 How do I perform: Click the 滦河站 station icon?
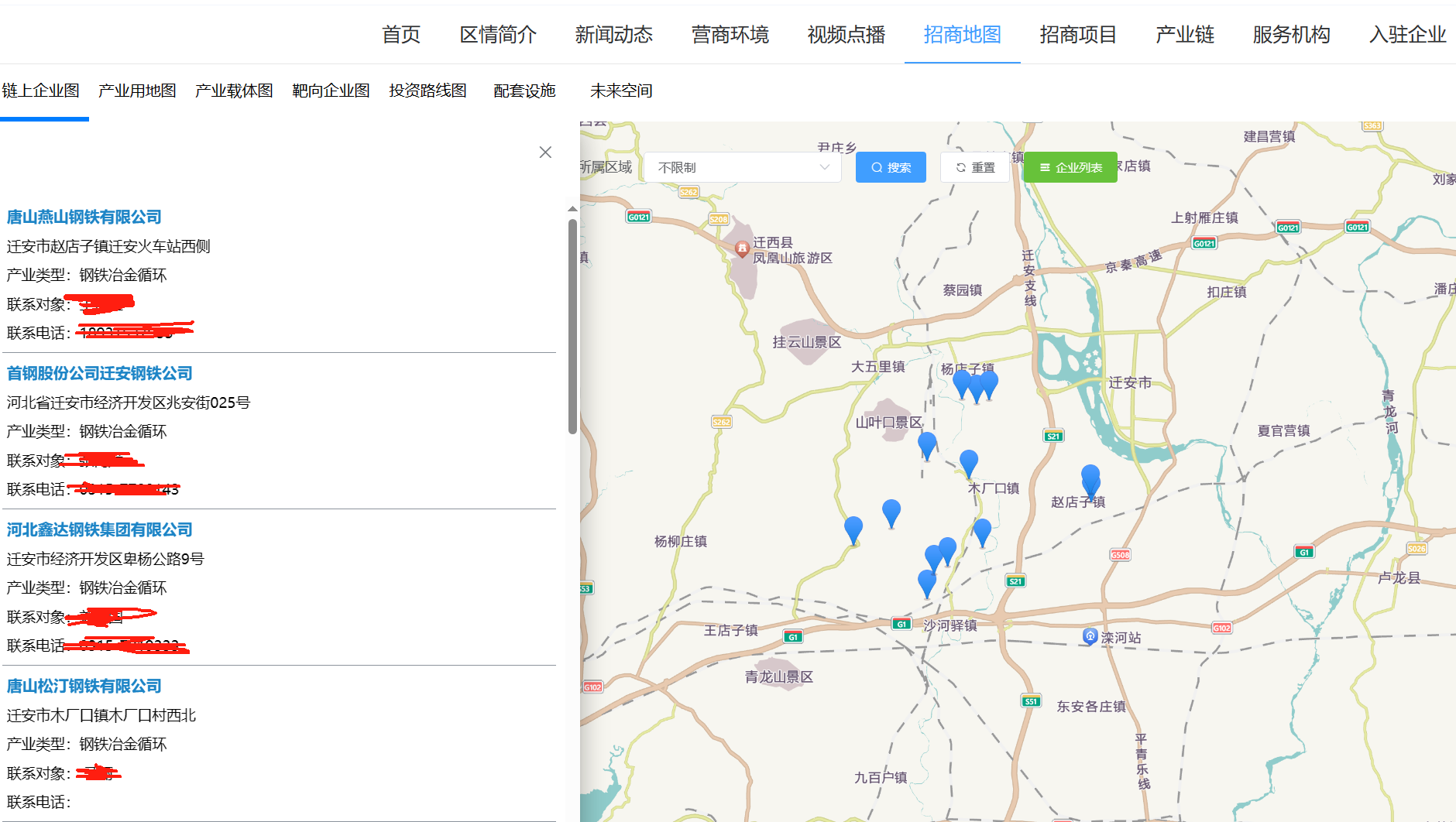tap(1090, 636)
